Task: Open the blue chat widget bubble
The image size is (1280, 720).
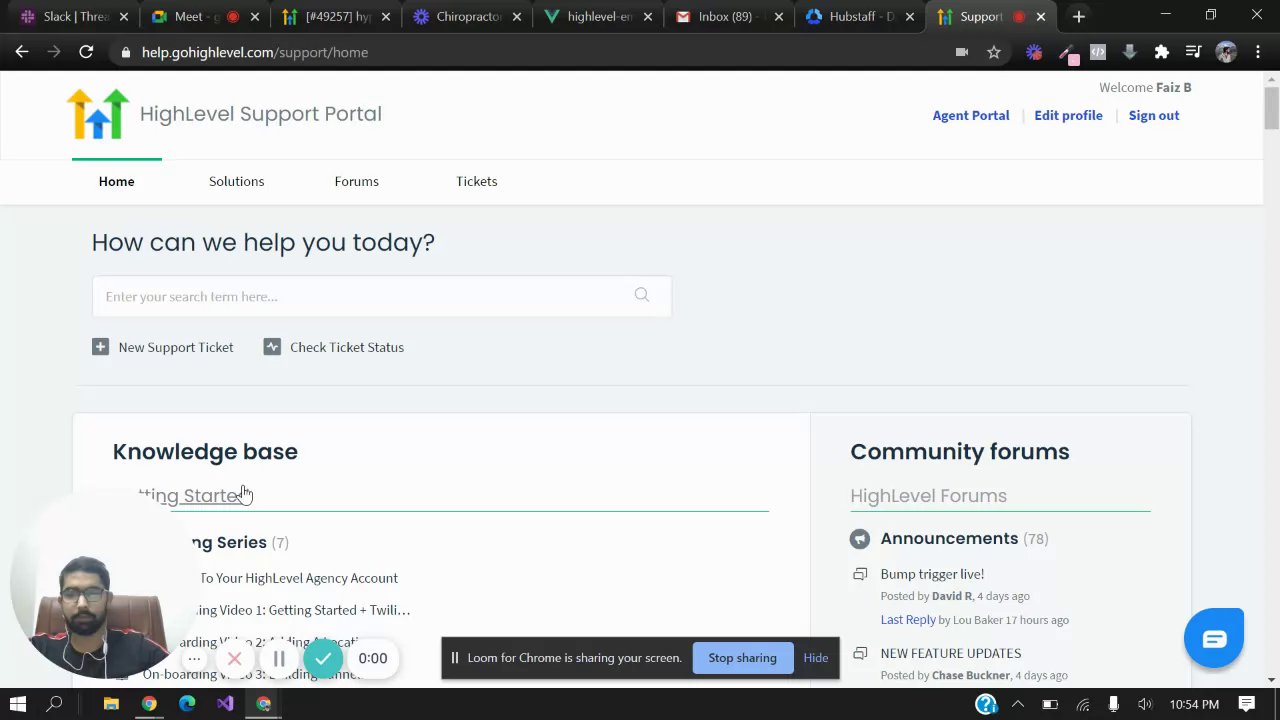Action: [x=1214, y=638]
